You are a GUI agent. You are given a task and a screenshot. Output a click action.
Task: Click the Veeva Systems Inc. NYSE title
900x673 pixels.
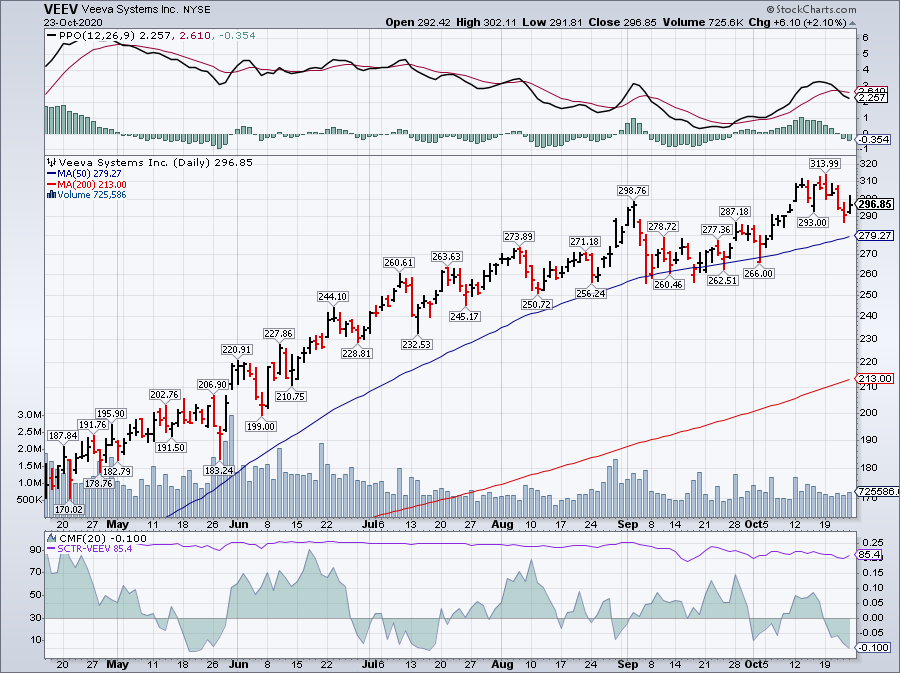click(146, 10)
